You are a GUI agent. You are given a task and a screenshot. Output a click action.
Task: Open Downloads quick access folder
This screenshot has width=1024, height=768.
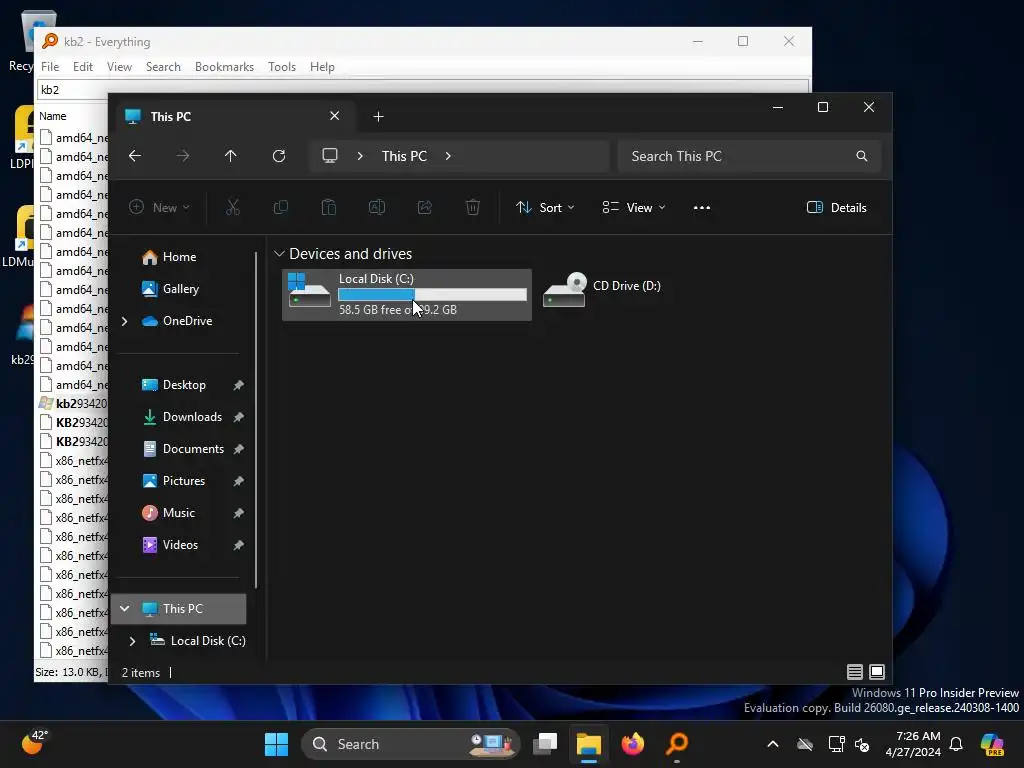click(192, 417)
